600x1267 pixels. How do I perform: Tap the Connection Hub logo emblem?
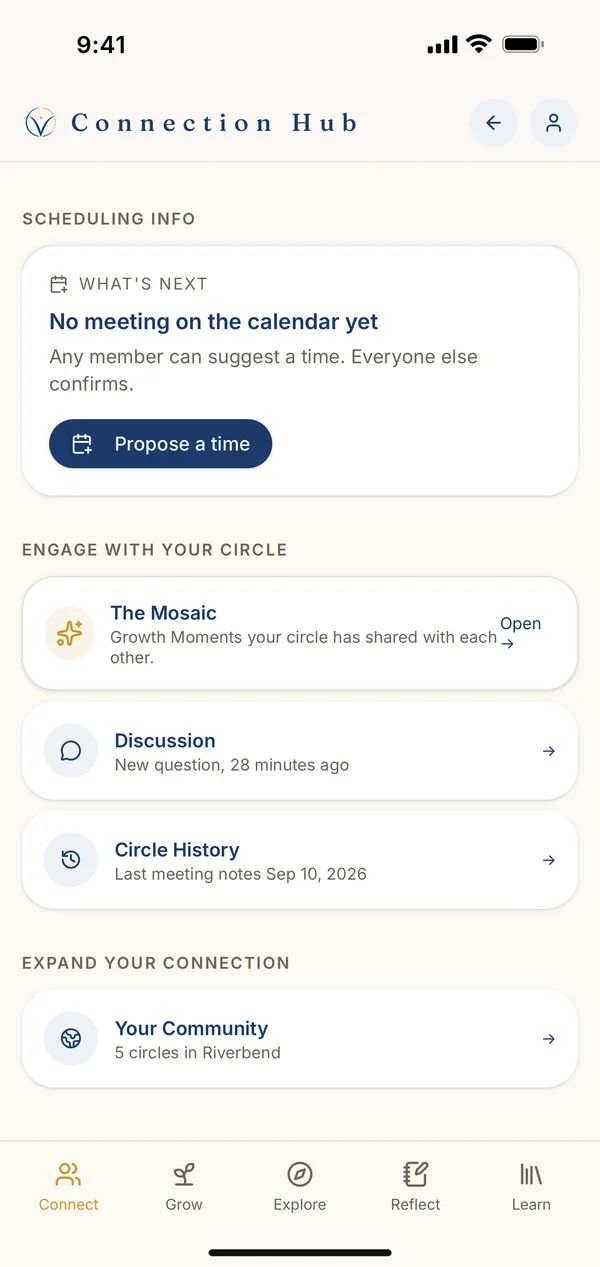click(40, 123)
